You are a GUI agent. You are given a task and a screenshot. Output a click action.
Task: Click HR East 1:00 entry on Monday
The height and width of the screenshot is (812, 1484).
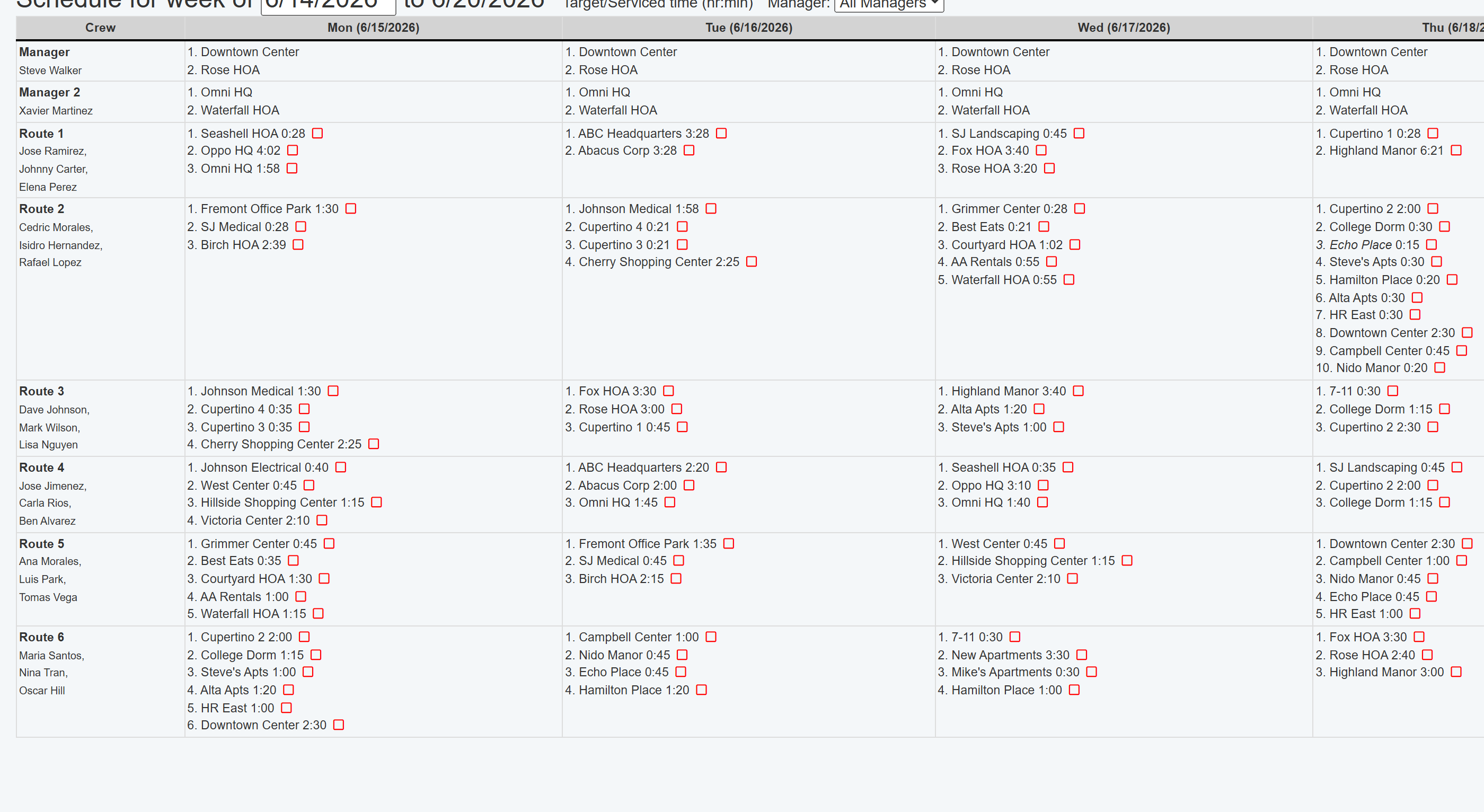[x=231, y=708]
